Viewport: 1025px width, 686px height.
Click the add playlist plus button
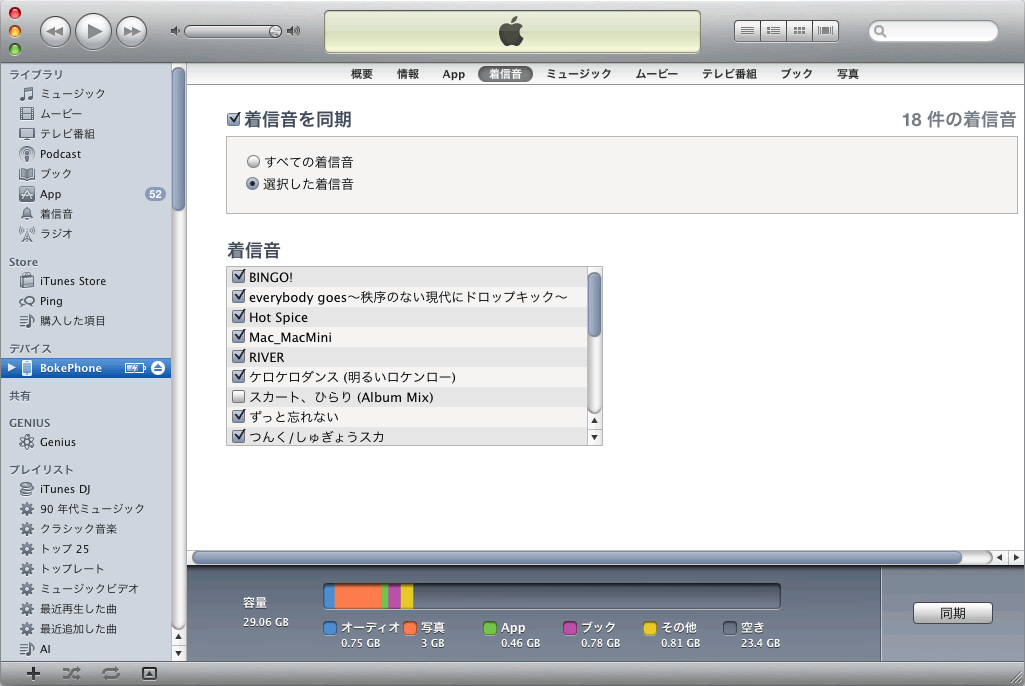[33, 674]
